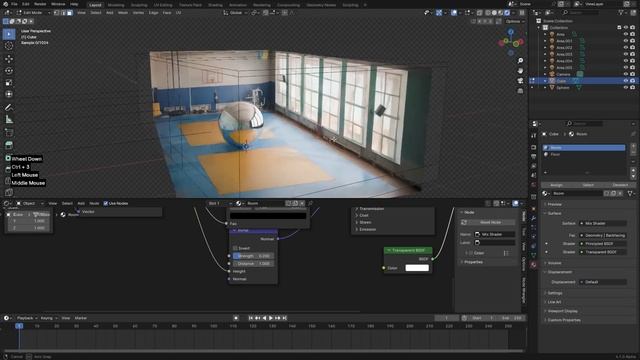Open the Modifiers wrench properties tab
Screen dimensions: 640x360
pyautogui.click(x=533, y=218)
